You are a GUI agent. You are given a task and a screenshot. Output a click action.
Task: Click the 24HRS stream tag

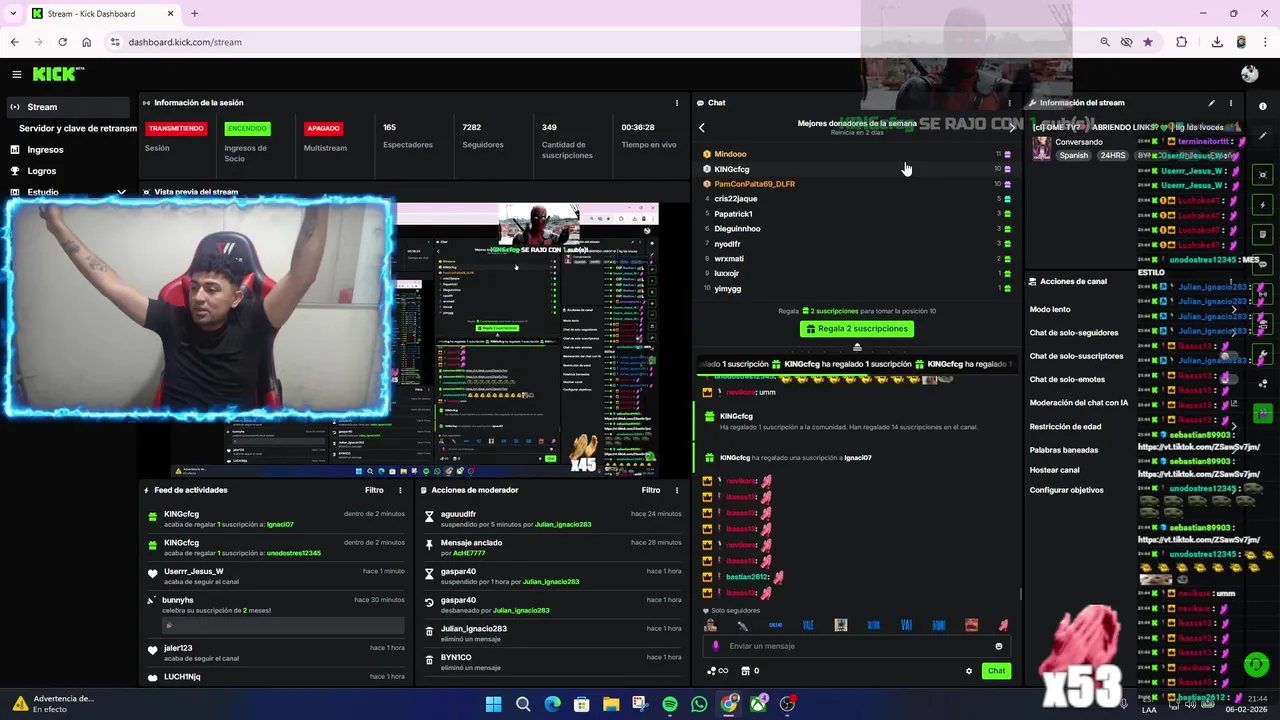(1113, 156)
